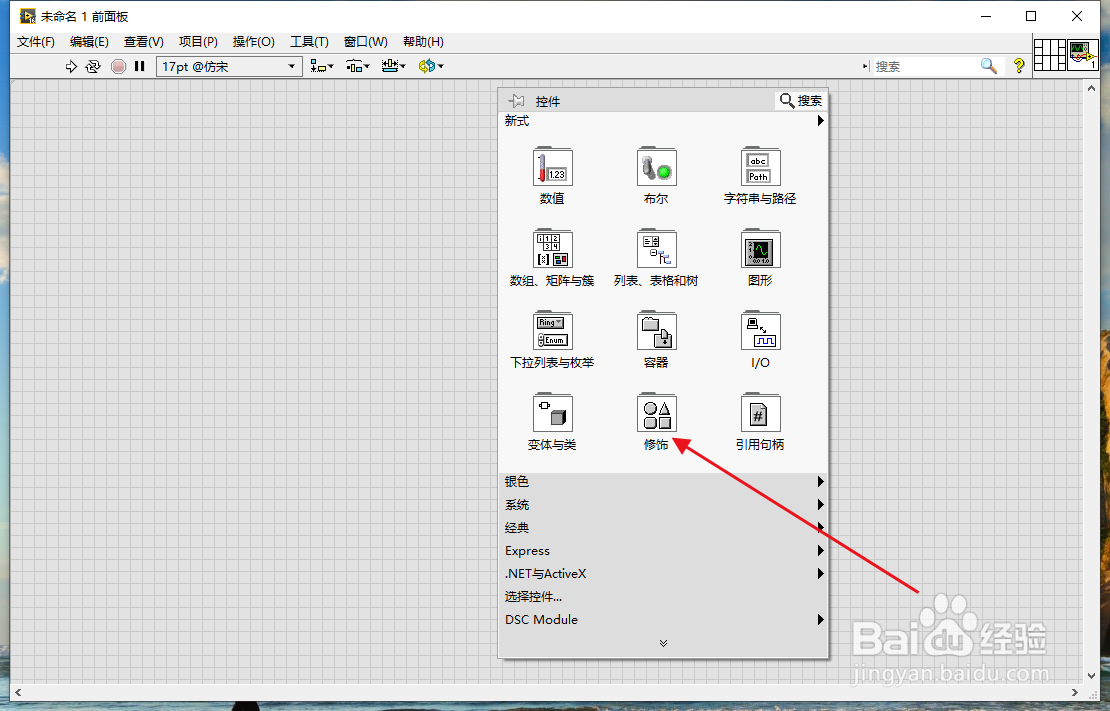Click the vertical scrollbar down arrow

coord(1091,675)
